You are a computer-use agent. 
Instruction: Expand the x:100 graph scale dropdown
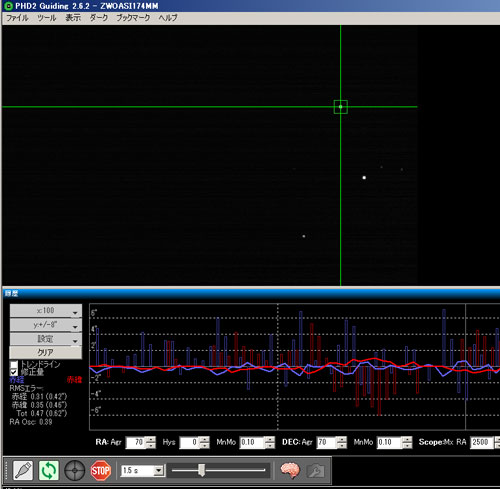[46, 311]
